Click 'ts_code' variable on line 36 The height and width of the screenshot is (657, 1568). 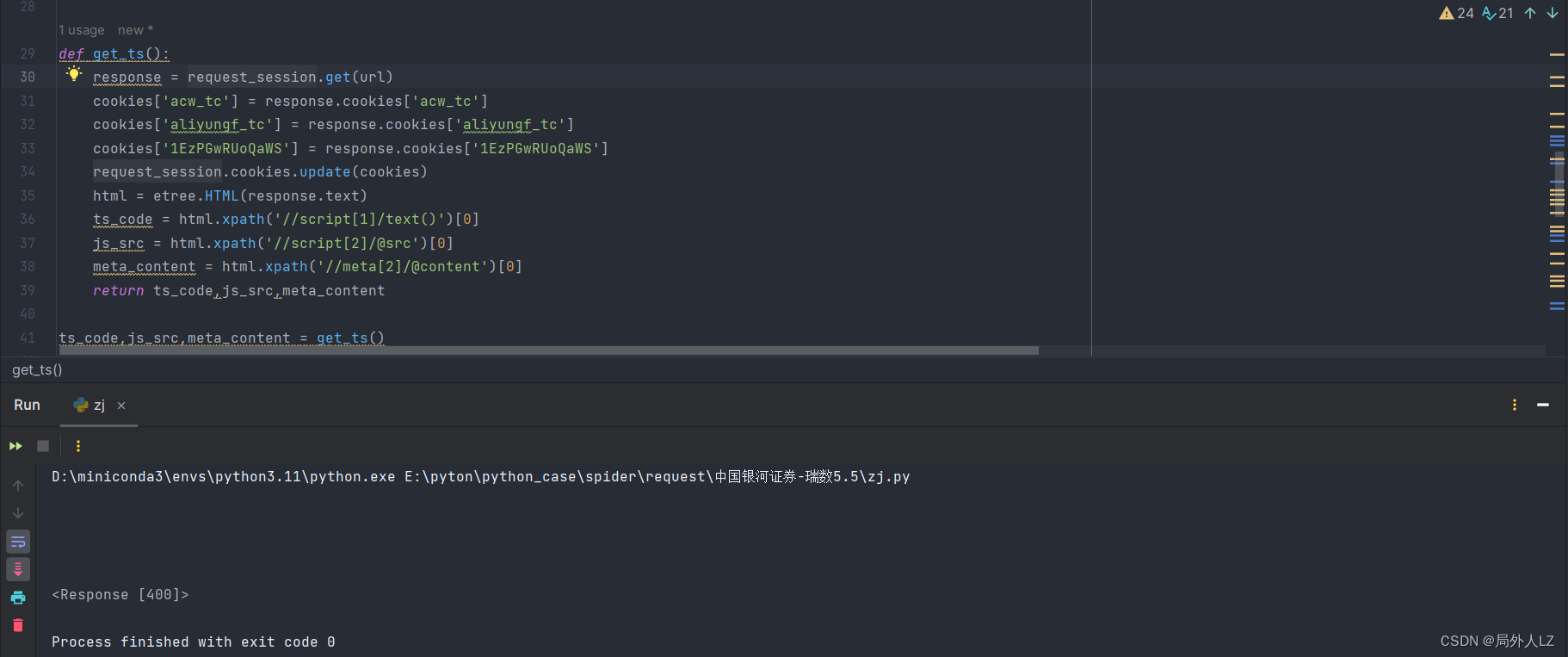tap(123, 220)
